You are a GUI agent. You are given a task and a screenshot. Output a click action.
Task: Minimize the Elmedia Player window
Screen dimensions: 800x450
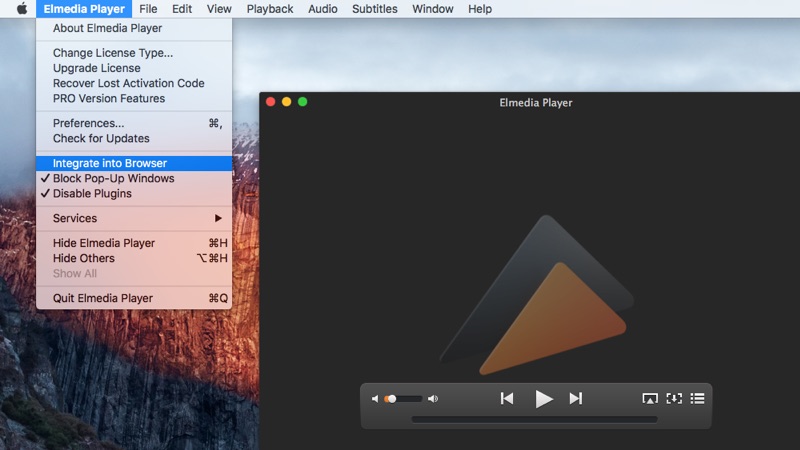click(287, 102)
